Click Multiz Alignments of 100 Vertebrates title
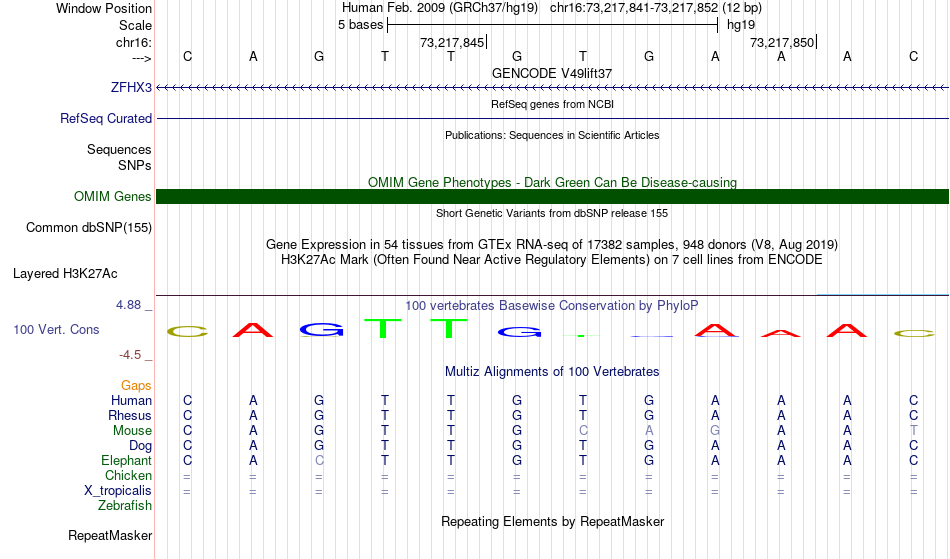Viewport: 950px width, 559px height. point(552,371)
